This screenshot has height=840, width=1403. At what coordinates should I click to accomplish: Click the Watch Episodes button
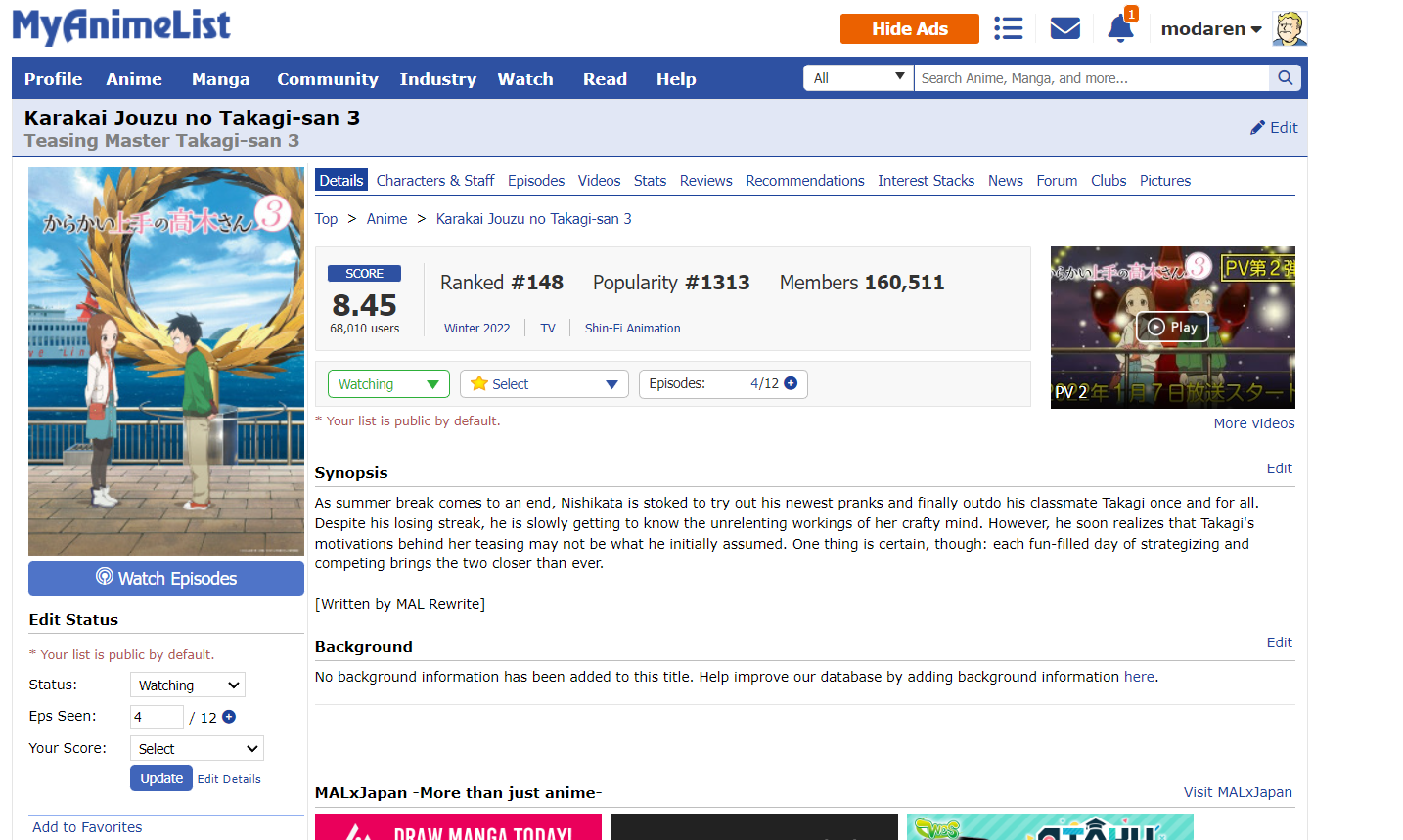pyautogui.click(x=166, y=578)
